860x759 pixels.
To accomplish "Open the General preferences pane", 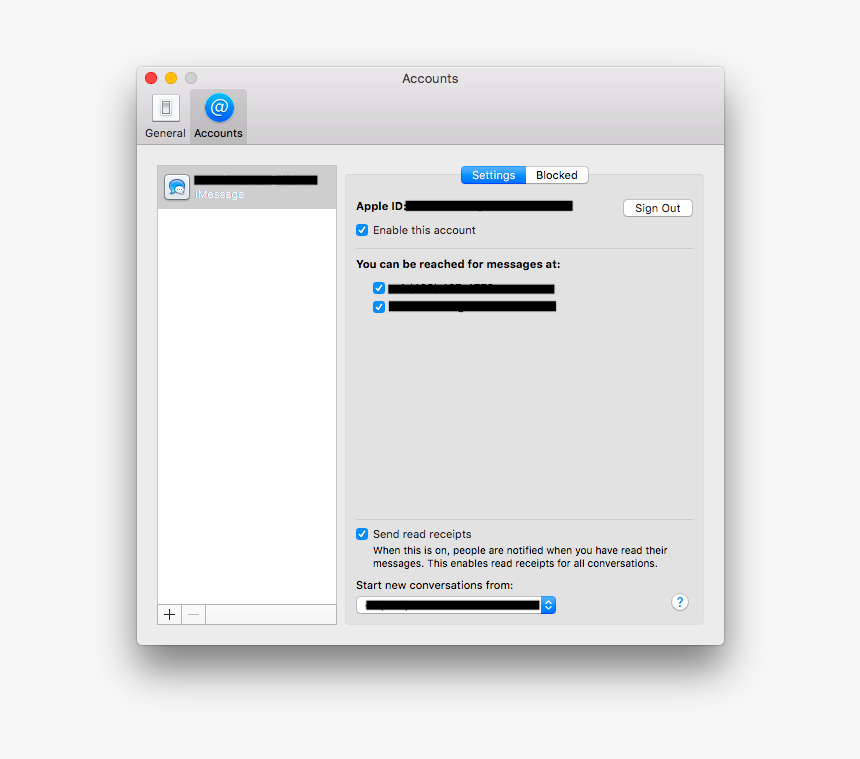I will [x=165, y=115].
